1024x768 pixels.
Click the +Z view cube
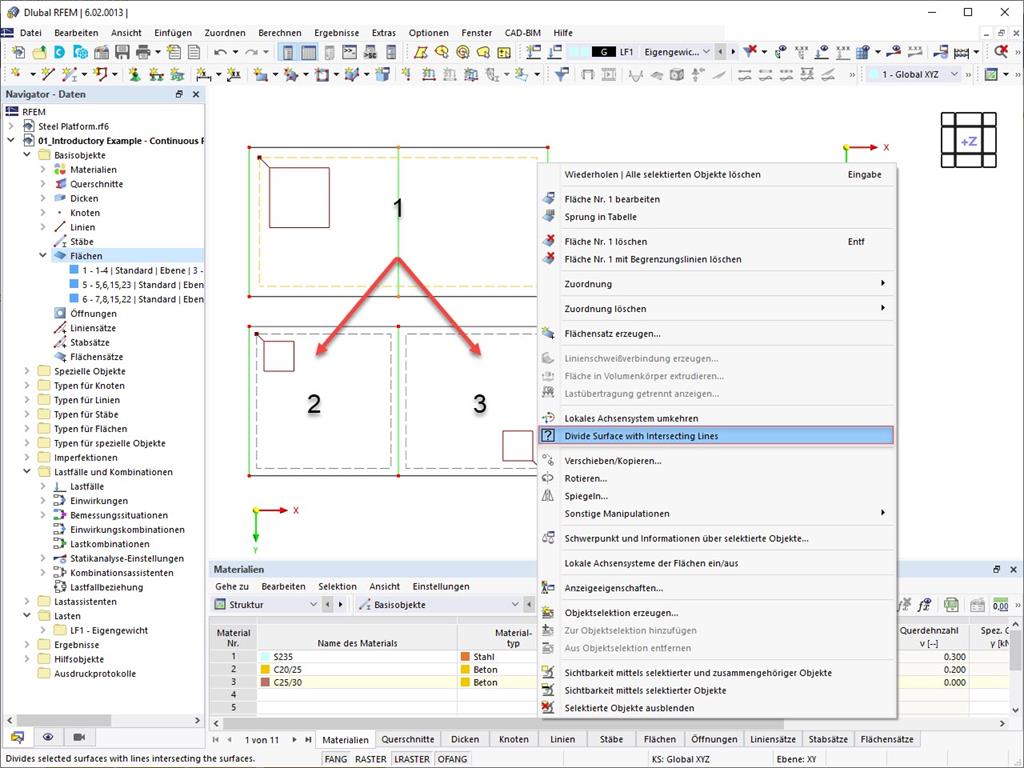(x=968, y=140)
